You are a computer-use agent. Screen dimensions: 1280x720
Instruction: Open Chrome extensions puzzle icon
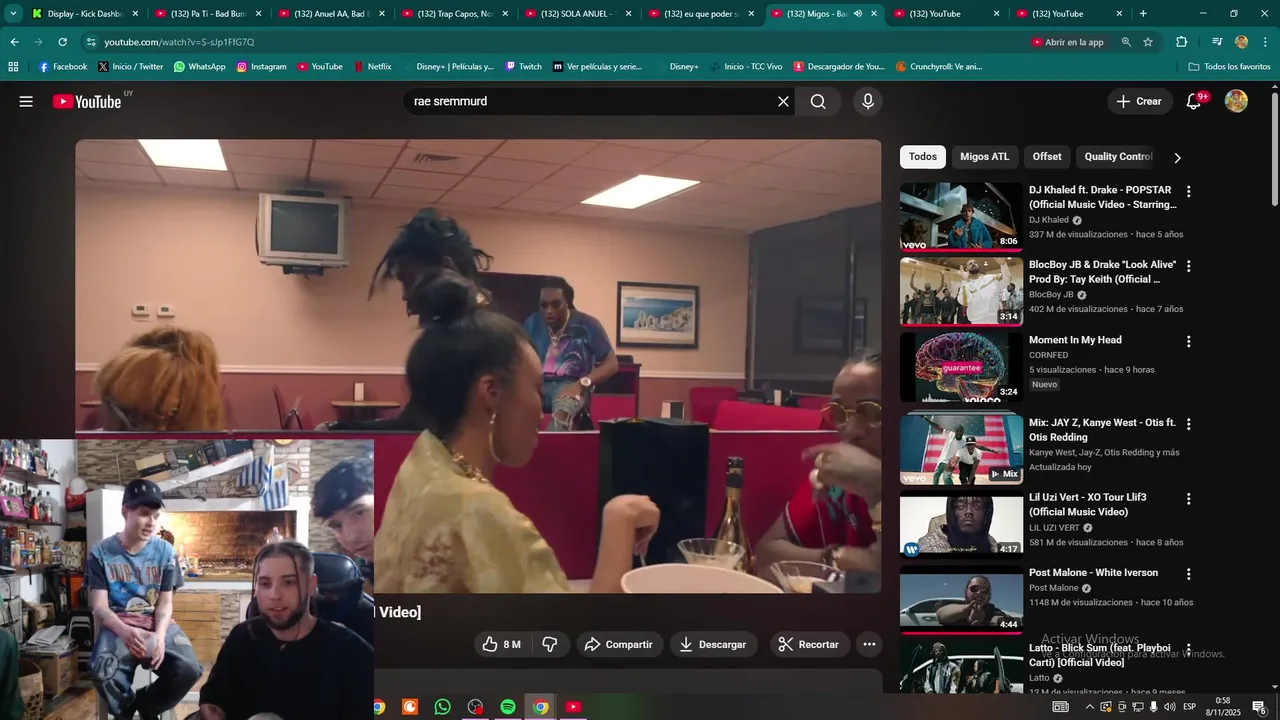(1181, 42)
